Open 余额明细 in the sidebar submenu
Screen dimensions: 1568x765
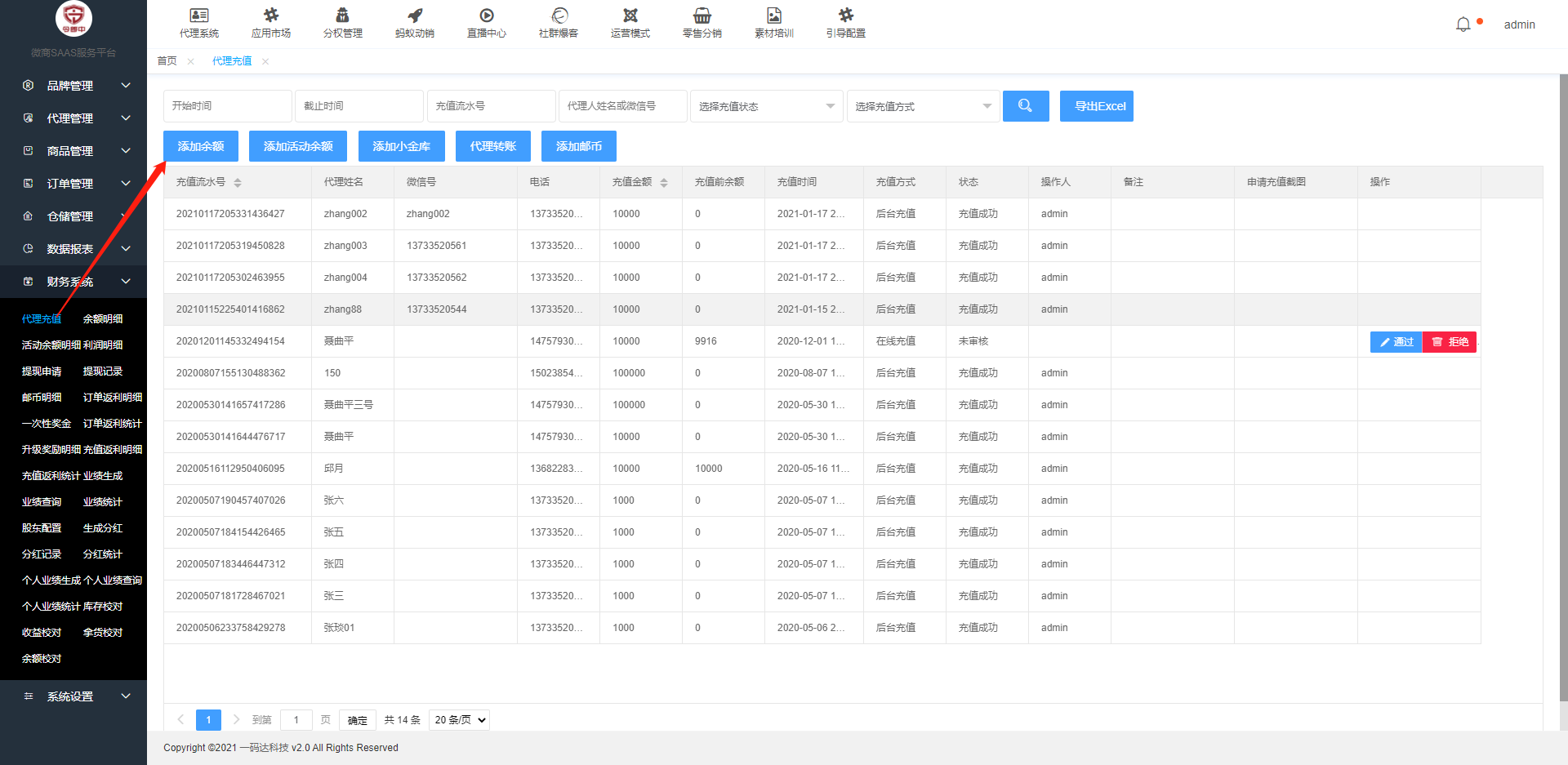(x=103, y=319)
